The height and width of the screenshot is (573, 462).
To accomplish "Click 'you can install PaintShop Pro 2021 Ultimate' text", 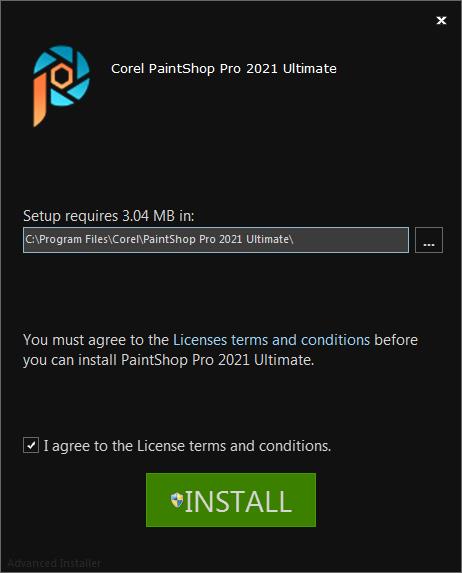I will point(167,360).
